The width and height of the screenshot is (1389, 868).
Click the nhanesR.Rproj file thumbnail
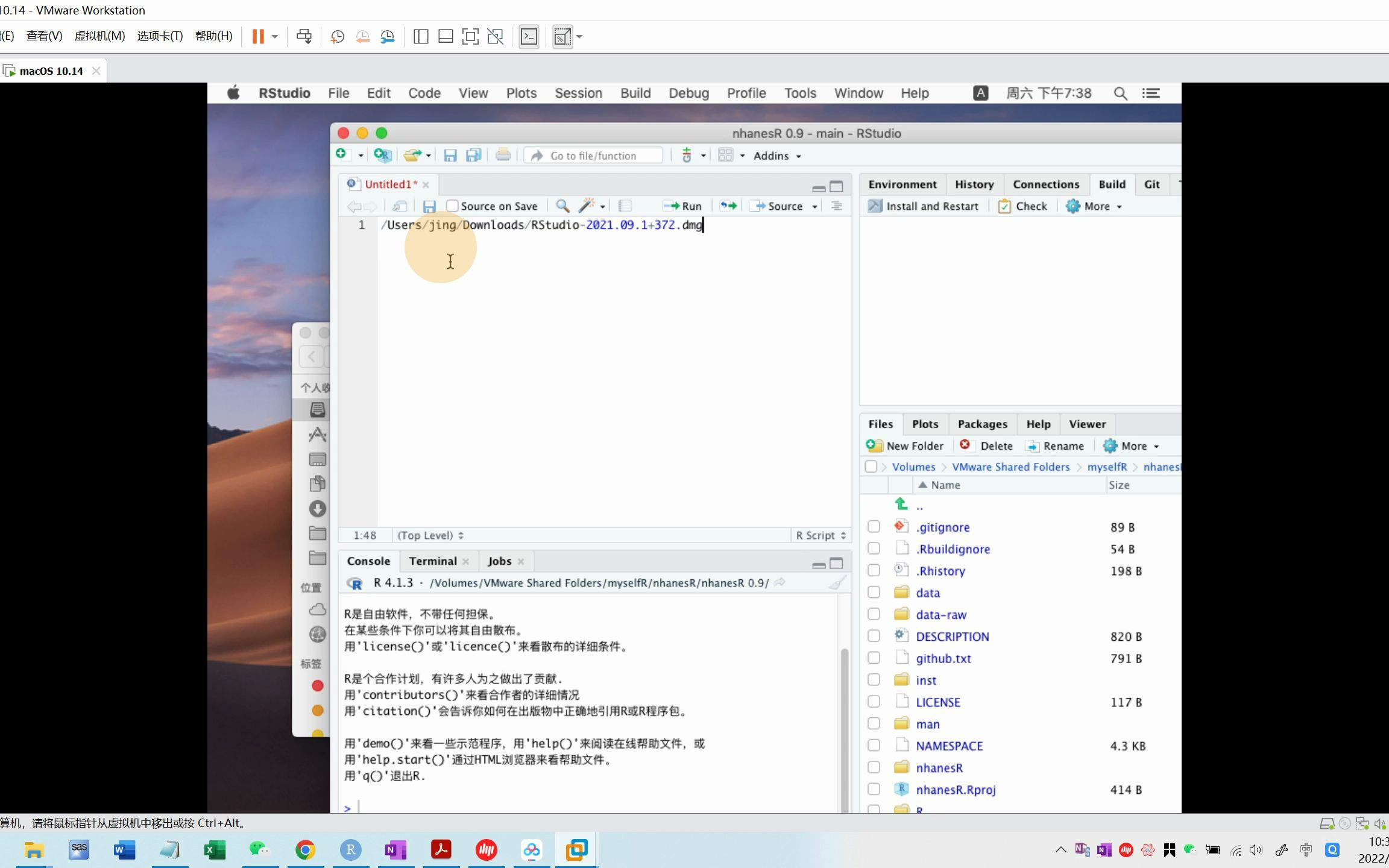(900, 789)
